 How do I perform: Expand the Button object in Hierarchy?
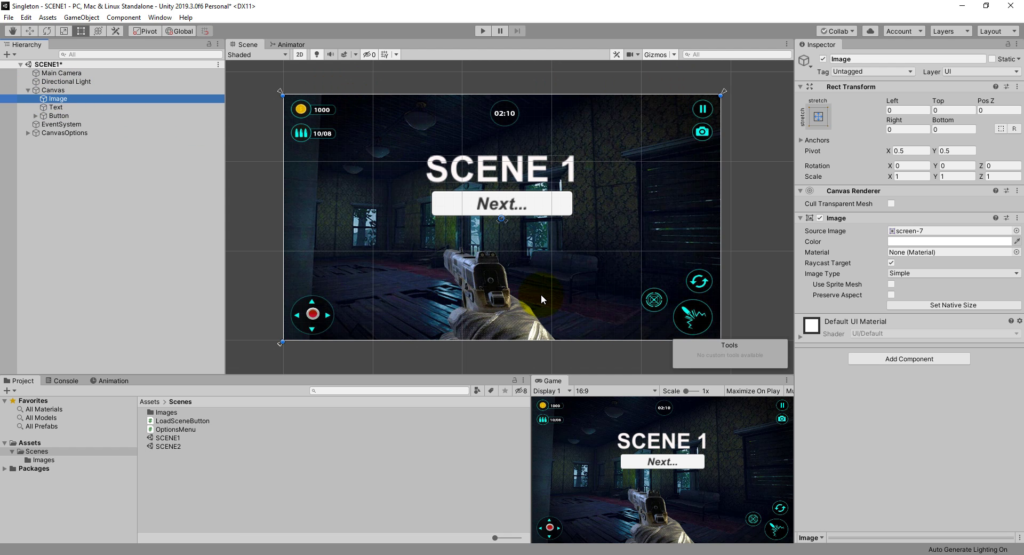(x=35, y=116)
